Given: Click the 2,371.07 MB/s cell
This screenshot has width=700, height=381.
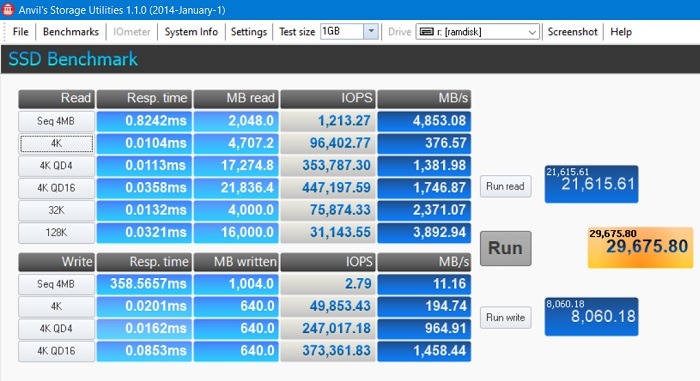Looking at the screenshot, I should [x=424, y=210].
